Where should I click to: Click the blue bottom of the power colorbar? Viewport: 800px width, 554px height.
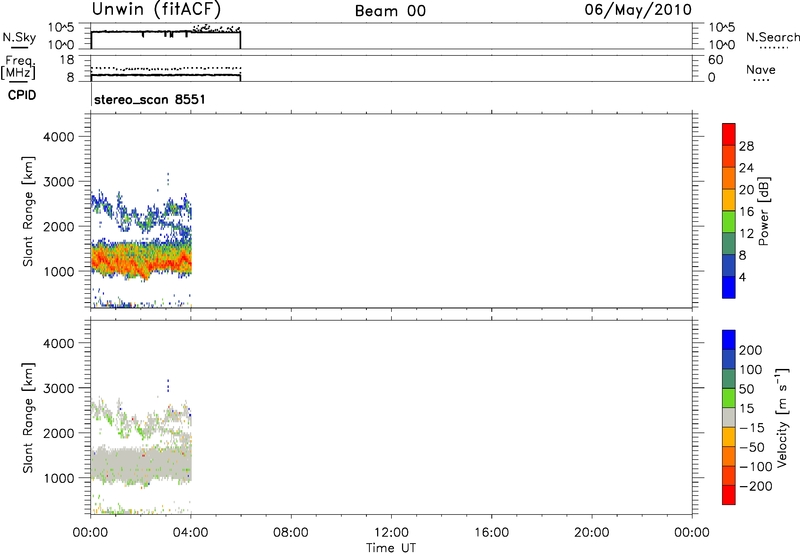click(x=729, y=287)
